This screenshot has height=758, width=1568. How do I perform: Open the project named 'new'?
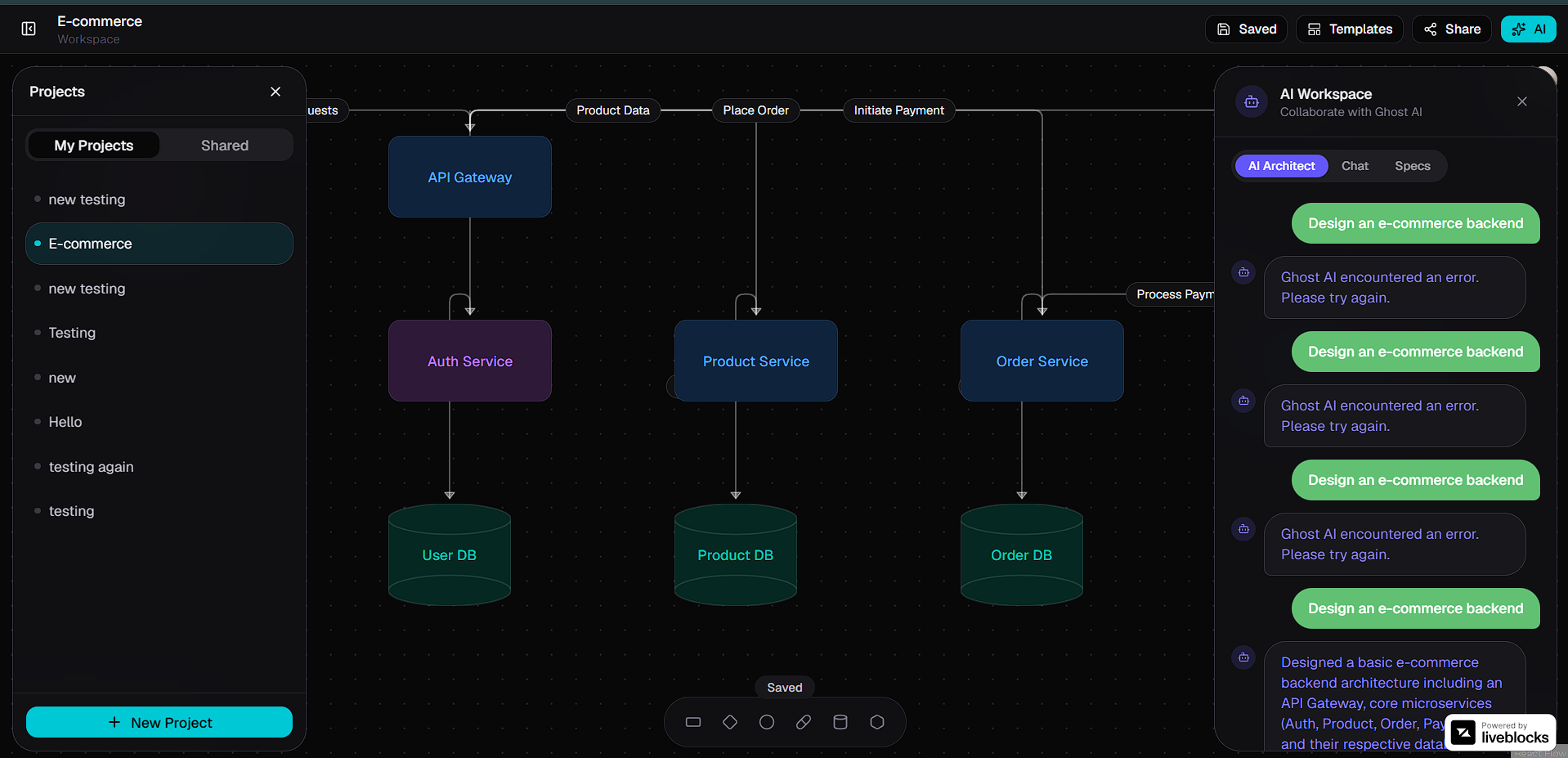(x=159, y=378)
